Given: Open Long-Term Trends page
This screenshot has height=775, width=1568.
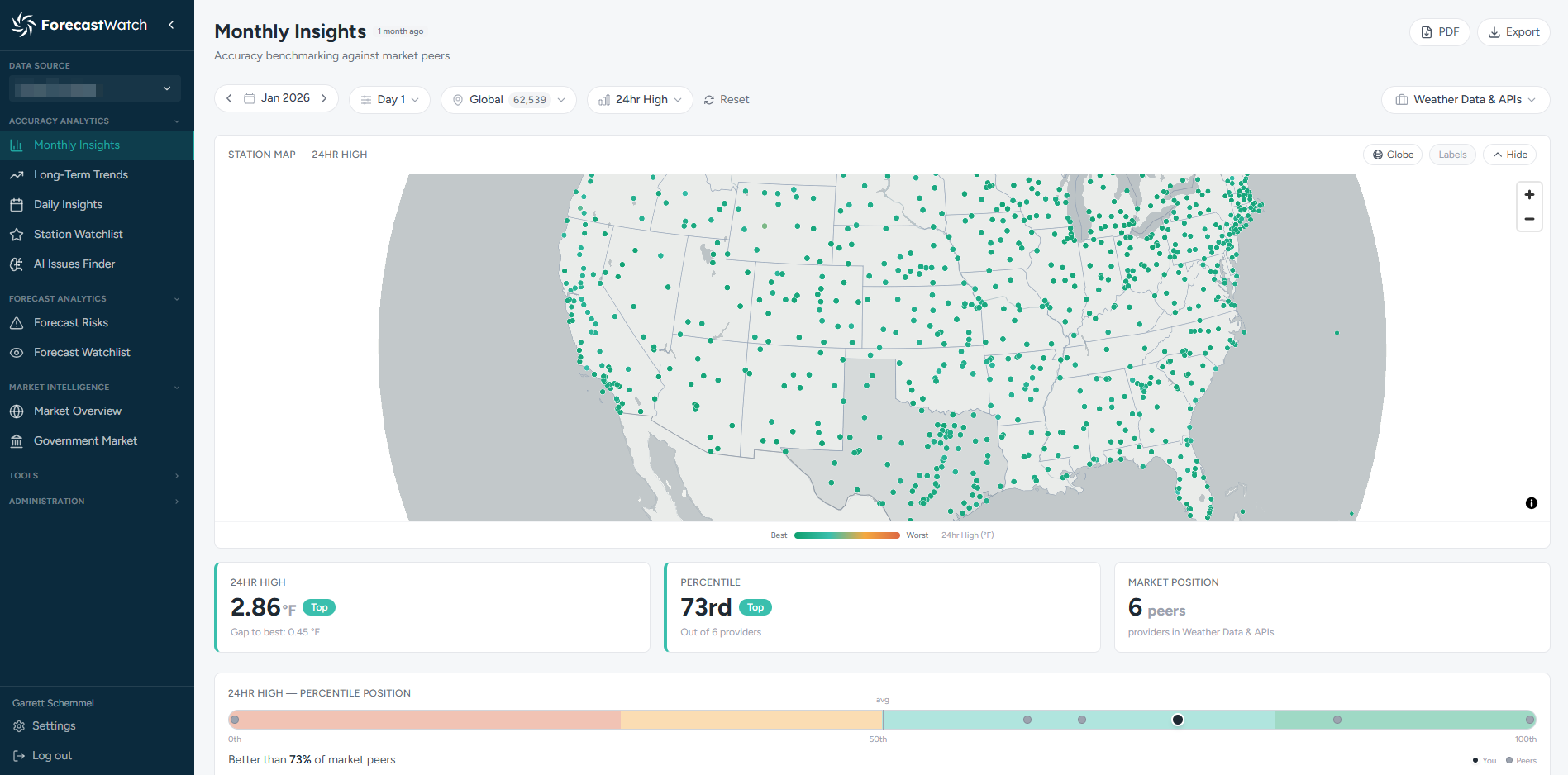Looking at the screenshot, I should tap(97, 175).
